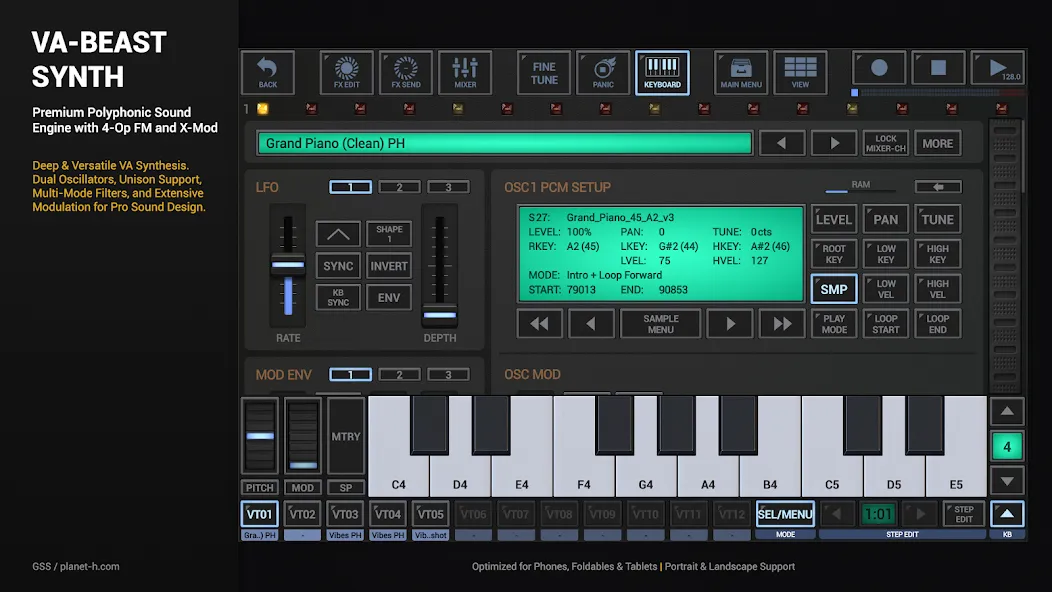
Task: Open Step Edit
Action: tap(963, 514)
